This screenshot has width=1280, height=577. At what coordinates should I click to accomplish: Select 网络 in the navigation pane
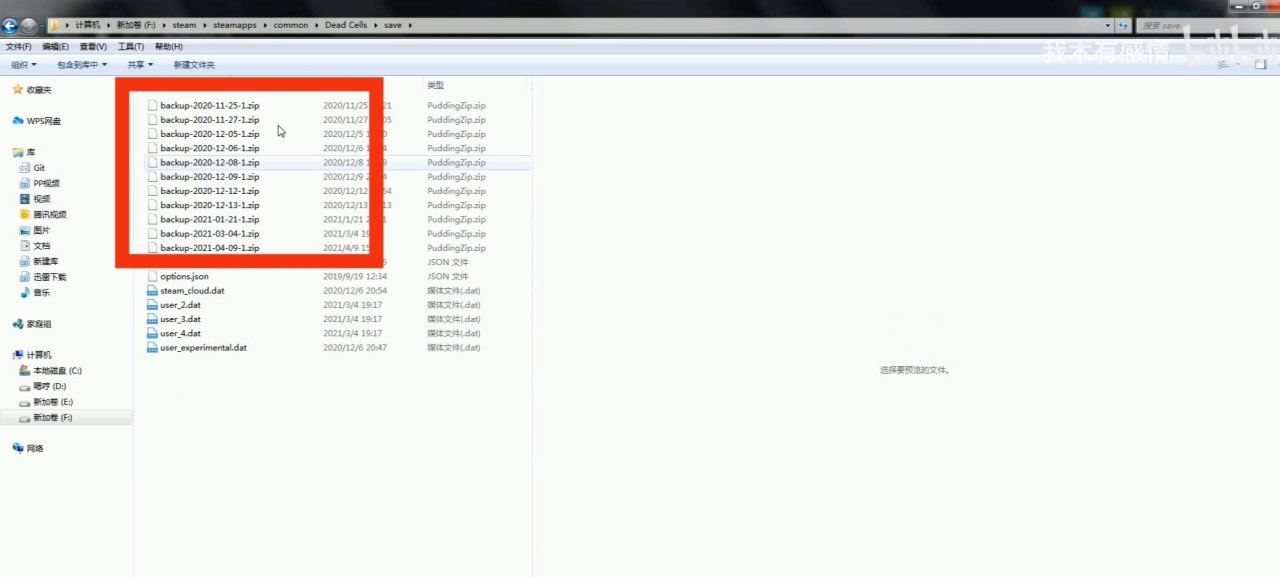34,448
